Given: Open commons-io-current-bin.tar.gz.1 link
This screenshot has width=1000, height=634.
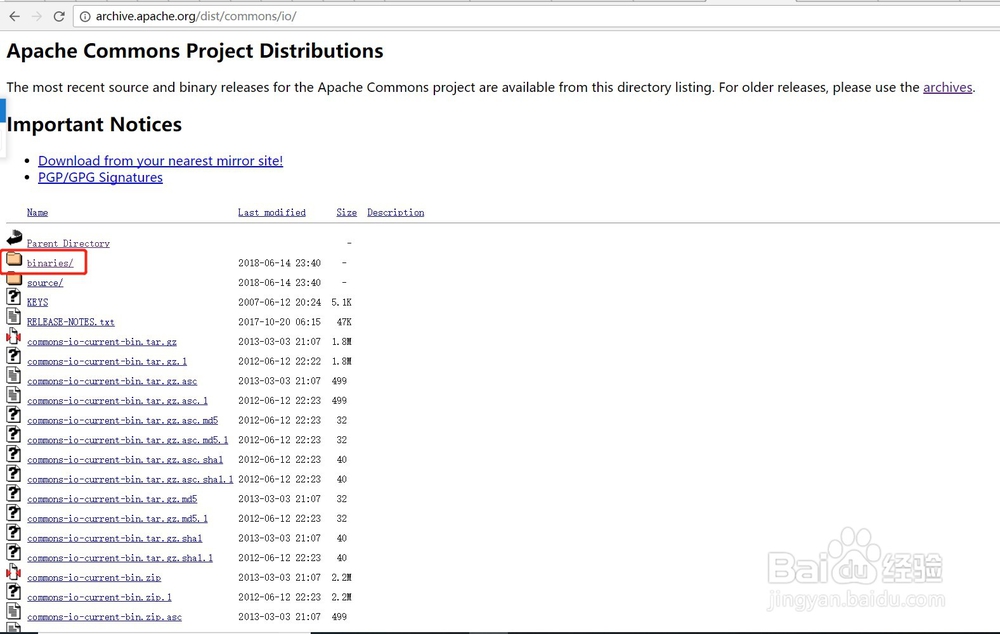Looking at the screenshot, I should click(107, 362).
